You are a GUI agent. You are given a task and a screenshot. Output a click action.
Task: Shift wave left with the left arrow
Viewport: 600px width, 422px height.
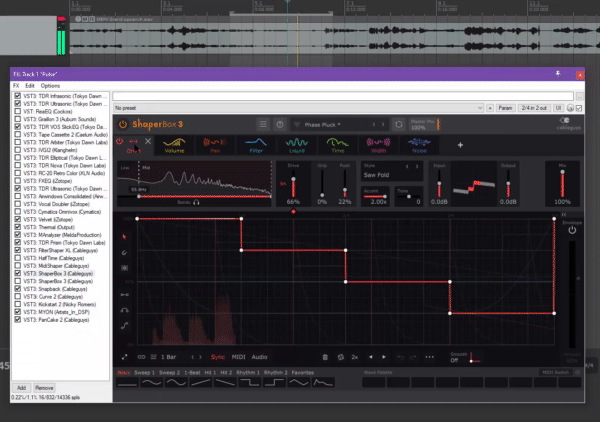click(x=370, y=357)
